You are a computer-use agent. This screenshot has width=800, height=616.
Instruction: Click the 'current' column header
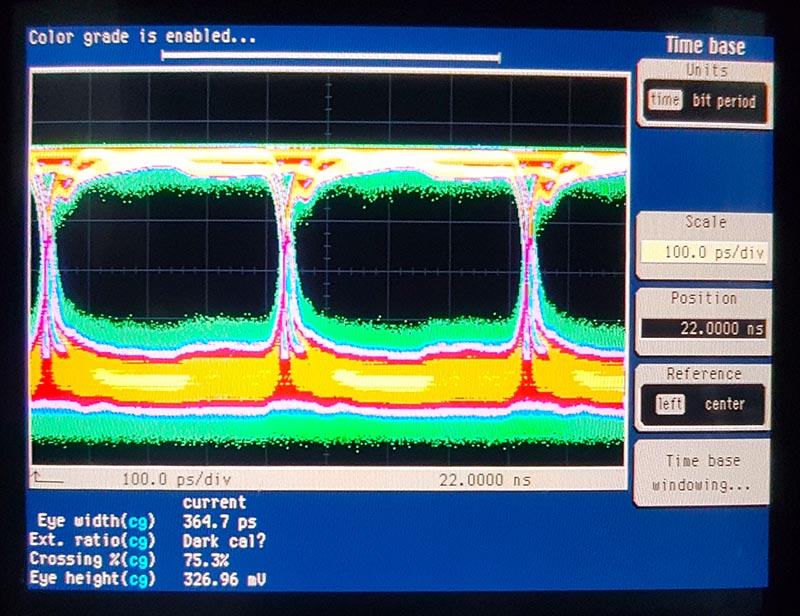214,502
